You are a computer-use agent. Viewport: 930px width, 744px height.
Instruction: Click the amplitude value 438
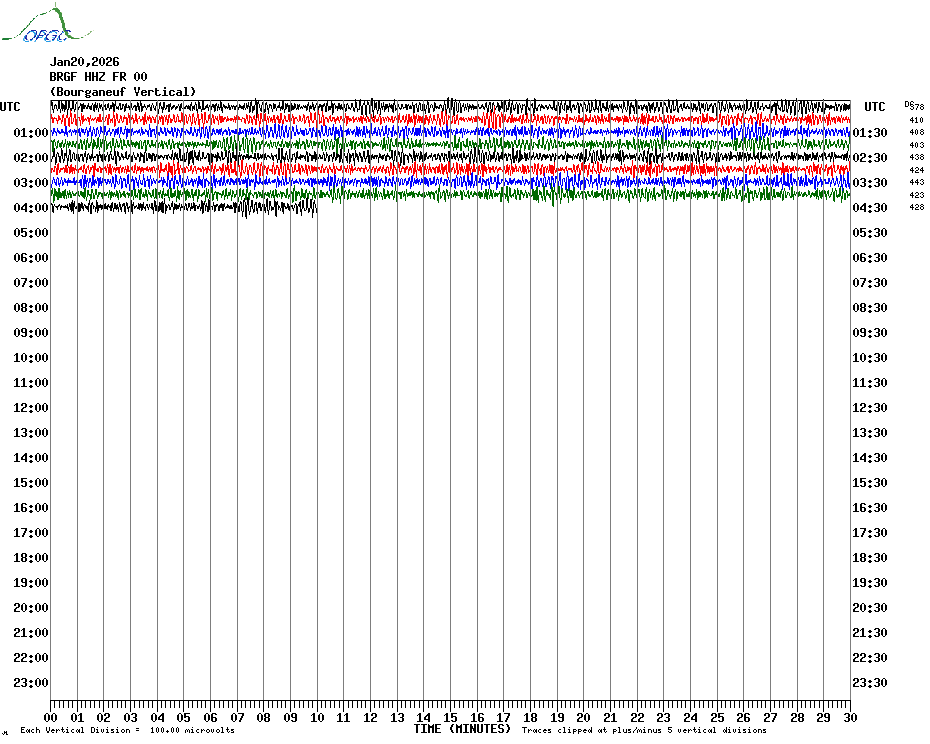click(x=916, y=157)
